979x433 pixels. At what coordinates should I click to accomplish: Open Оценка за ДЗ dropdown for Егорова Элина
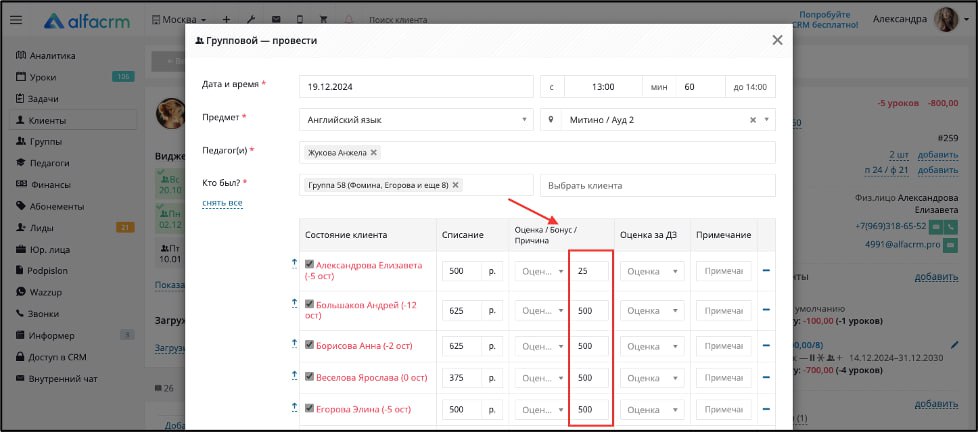(648, 410)
